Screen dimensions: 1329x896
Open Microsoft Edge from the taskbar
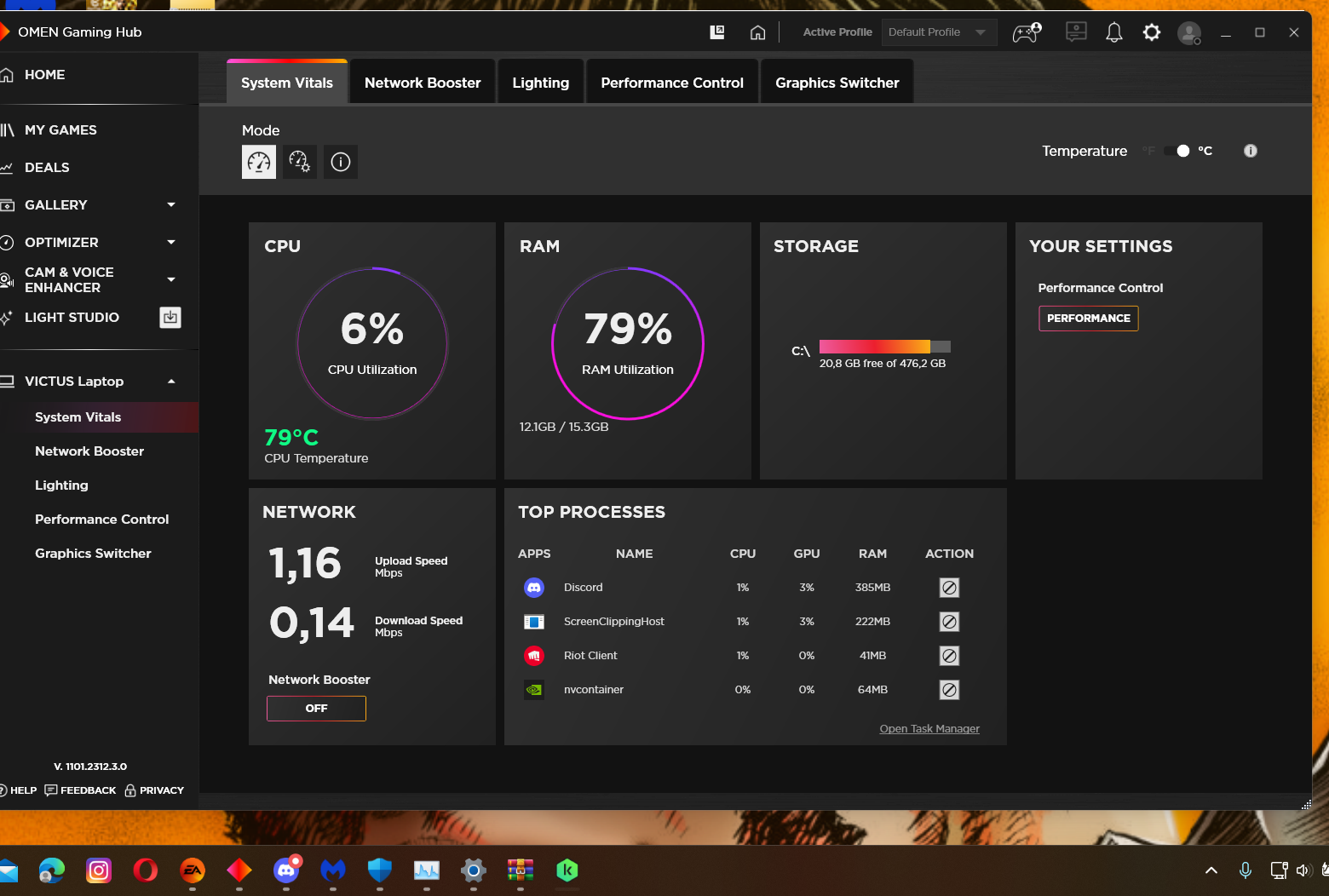[x=52, y=870]
